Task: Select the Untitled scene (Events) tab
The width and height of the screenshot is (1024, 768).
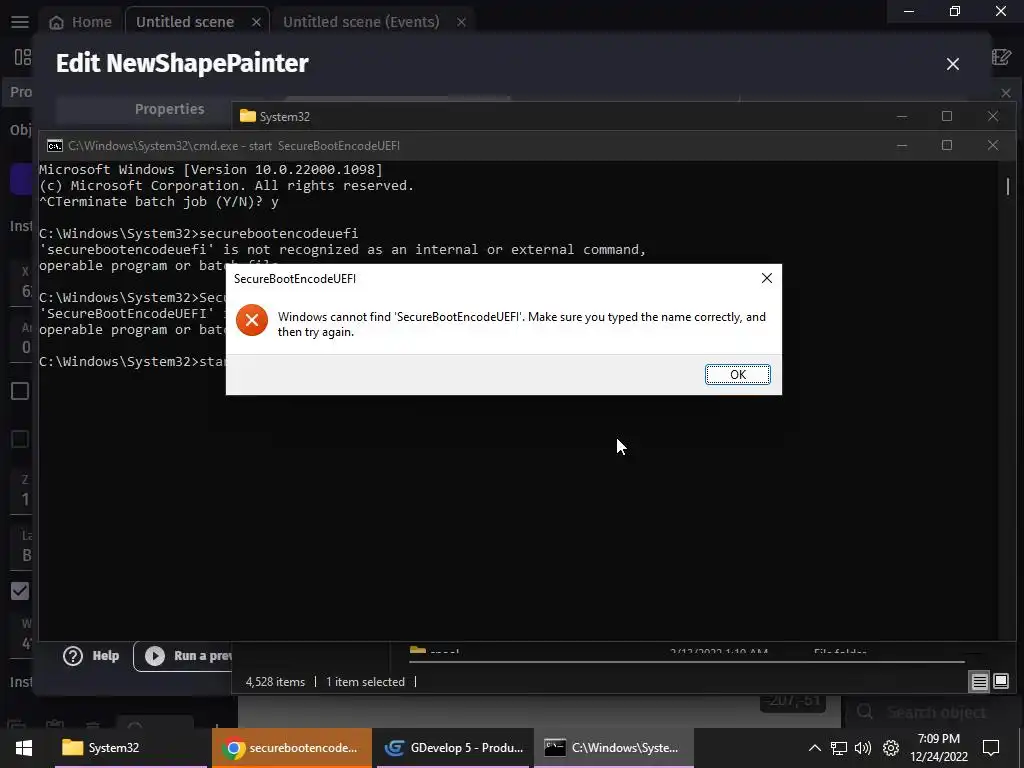Action: click(x=360, y=22)
